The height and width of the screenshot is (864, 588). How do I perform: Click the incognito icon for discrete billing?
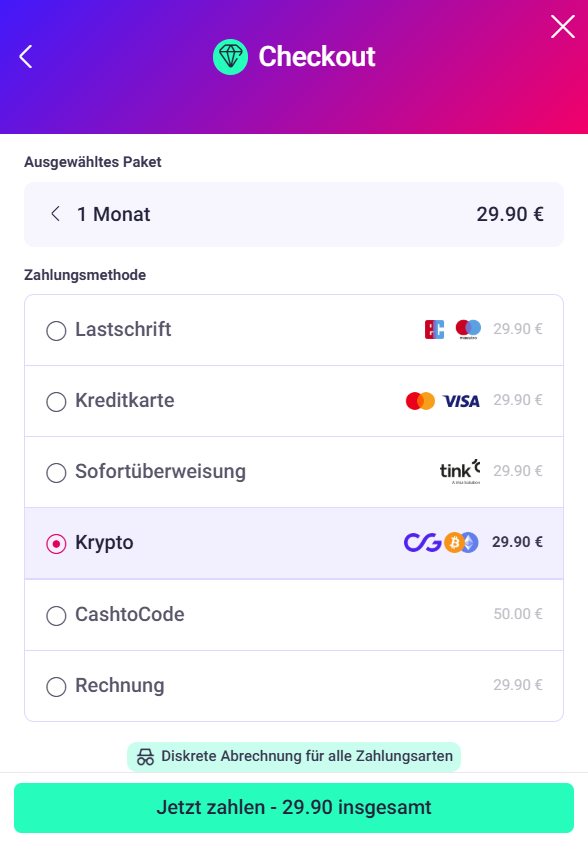coord(145,757)
